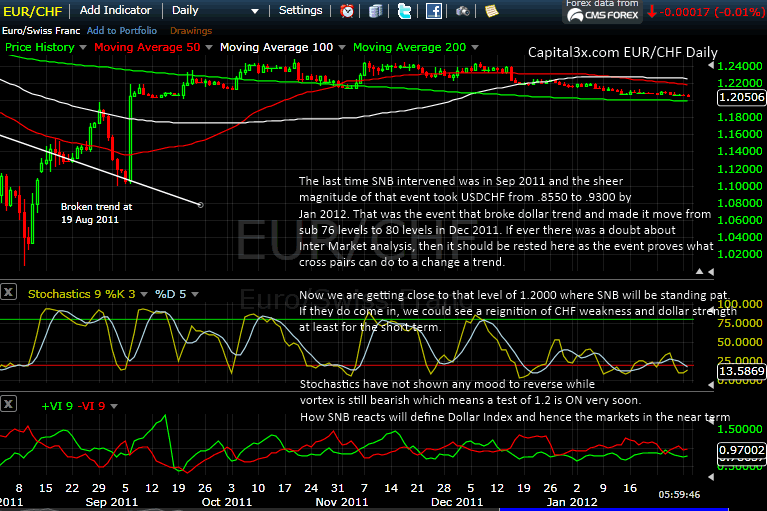This screenshot has width=767, height=511.
Task: Click the Euro/Swiss Franc name label
Action: click(x=41, y=30)
